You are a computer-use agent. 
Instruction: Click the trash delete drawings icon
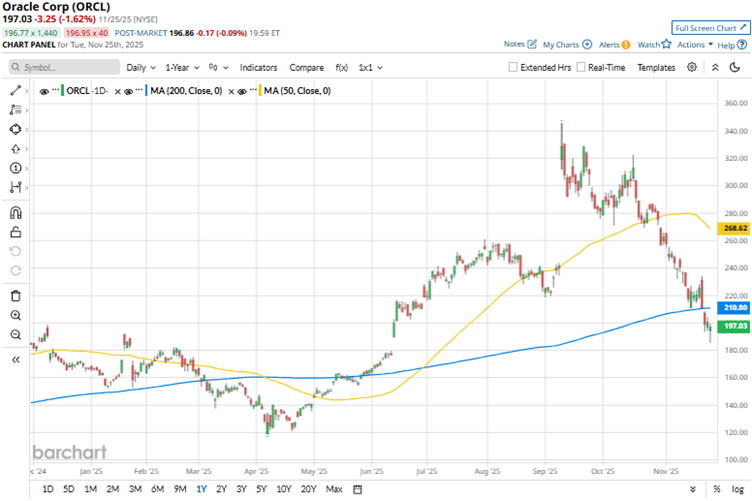[x=15, y=296]
